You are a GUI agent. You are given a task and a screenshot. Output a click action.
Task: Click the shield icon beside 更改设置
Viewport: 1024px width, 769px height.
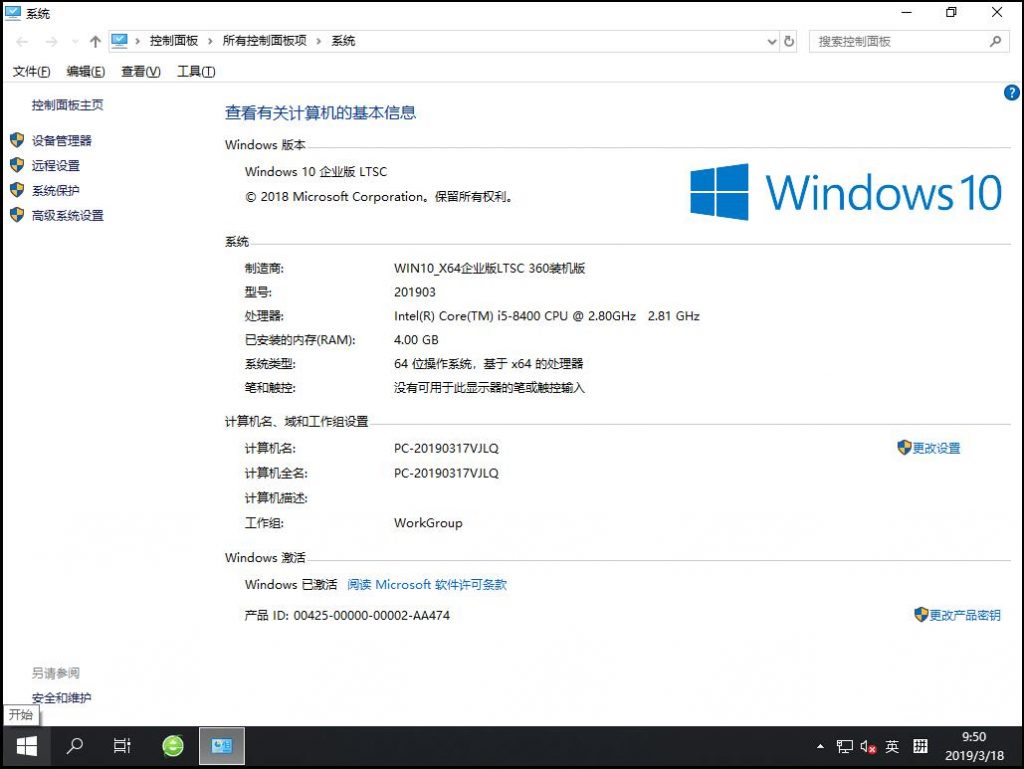[904, 447]
